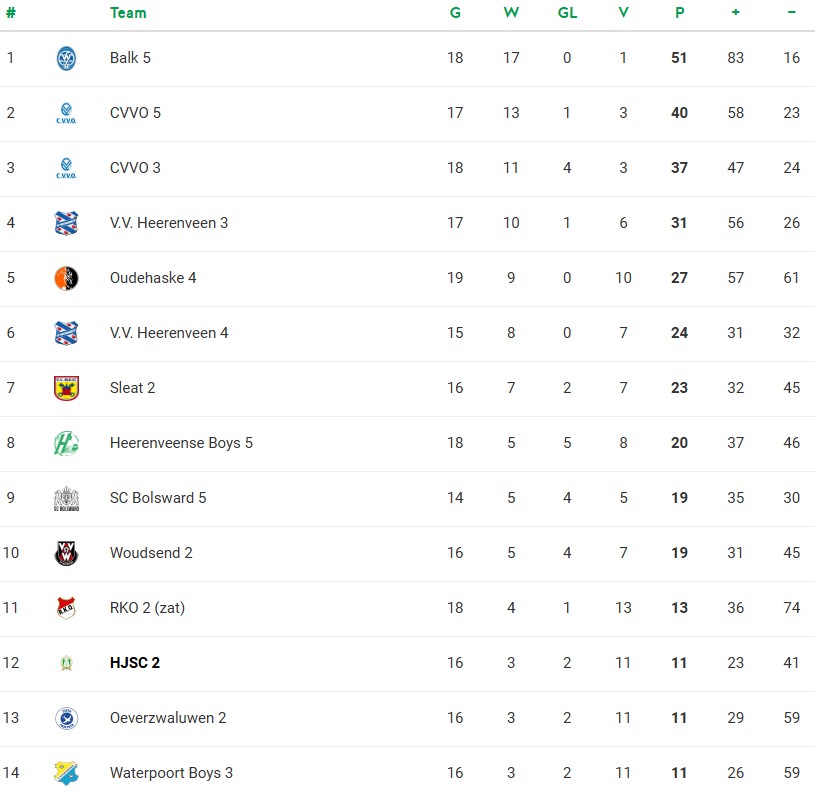Click the RKO 2 (zat) club crest

coord(66,608)
